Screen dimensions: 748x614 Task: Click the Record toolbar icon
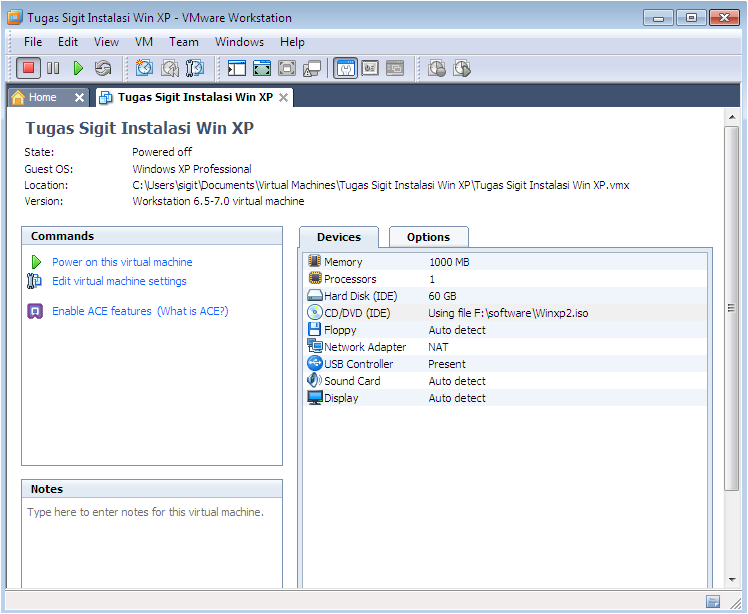(437, 68)
